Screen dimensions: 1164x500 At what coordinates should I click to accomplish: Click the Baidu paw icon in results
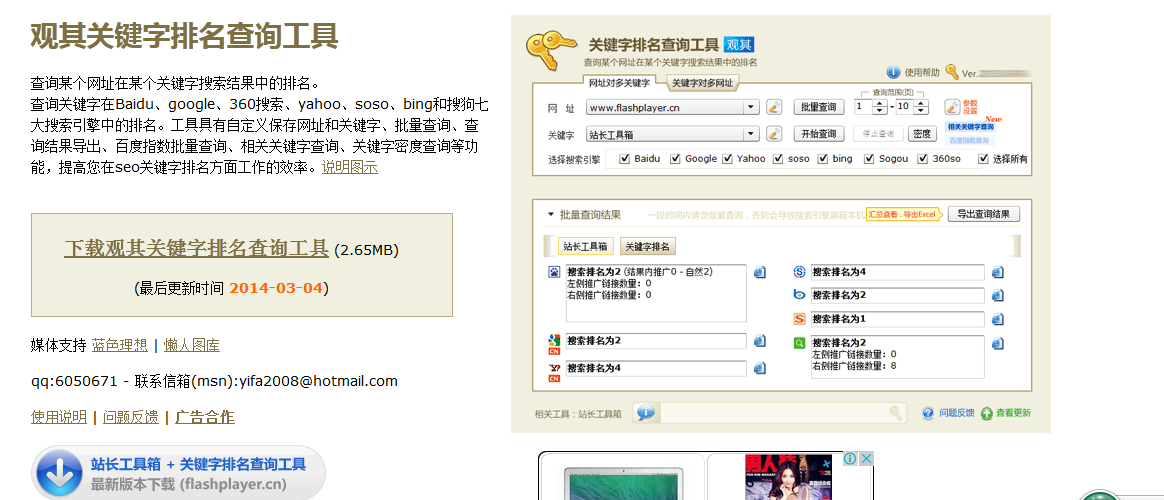(555, 272)
